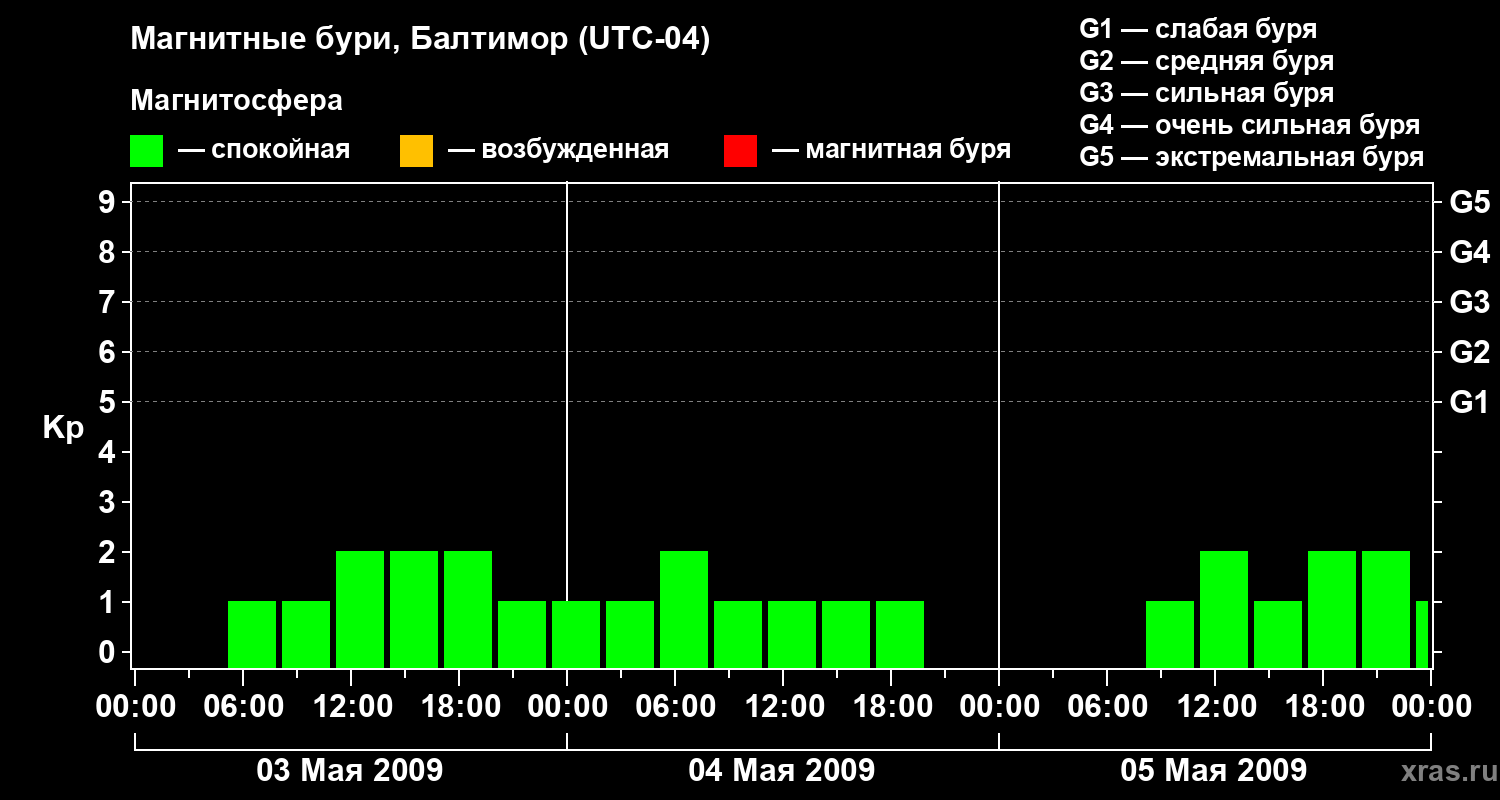Click the legend label '— спокойная'
The width and height of the screenshot is (1500, 800).
click(x=264, y=150)
